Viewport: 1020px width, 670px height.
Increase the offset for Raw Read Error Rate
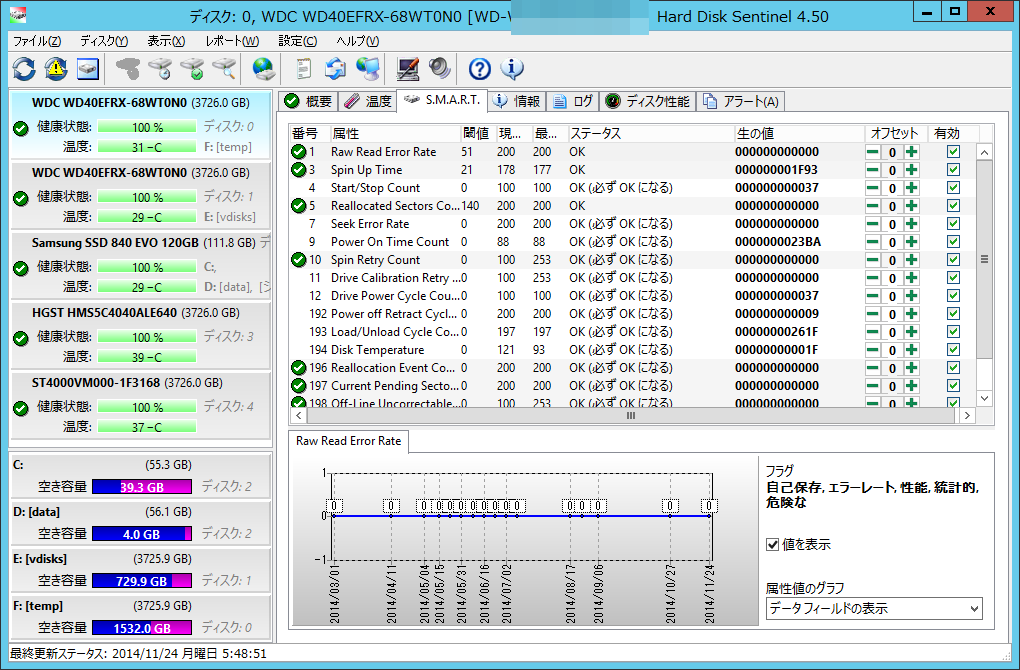coord(911,152)
